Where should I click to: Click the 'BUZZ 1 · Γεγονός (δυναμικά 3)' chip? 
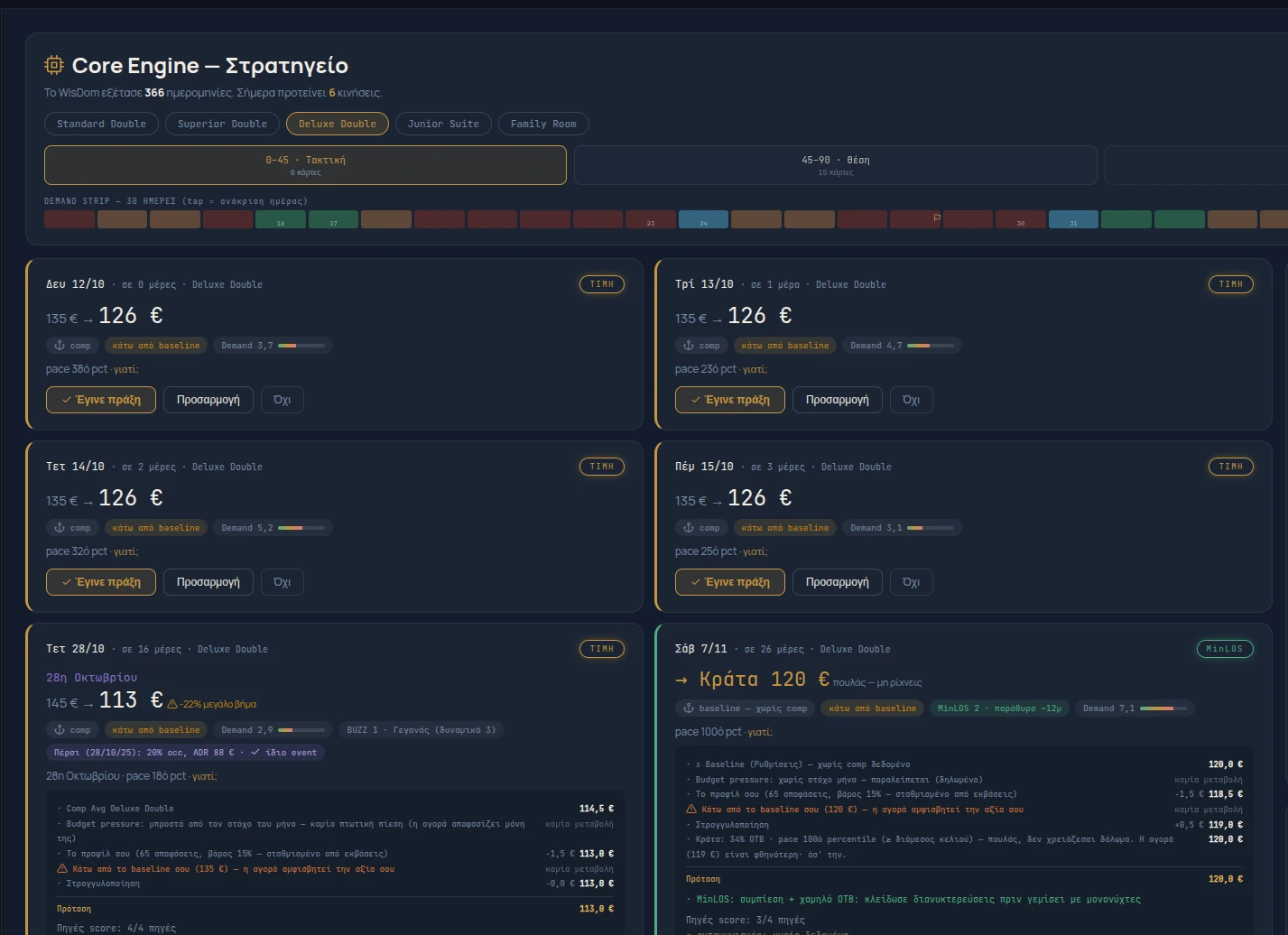click(x=422, y=729)
